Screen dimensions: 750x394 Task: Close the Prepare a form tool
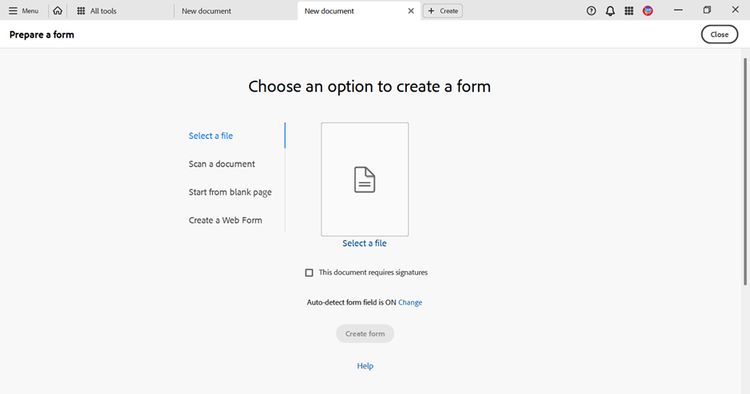[x=719, y=34]
